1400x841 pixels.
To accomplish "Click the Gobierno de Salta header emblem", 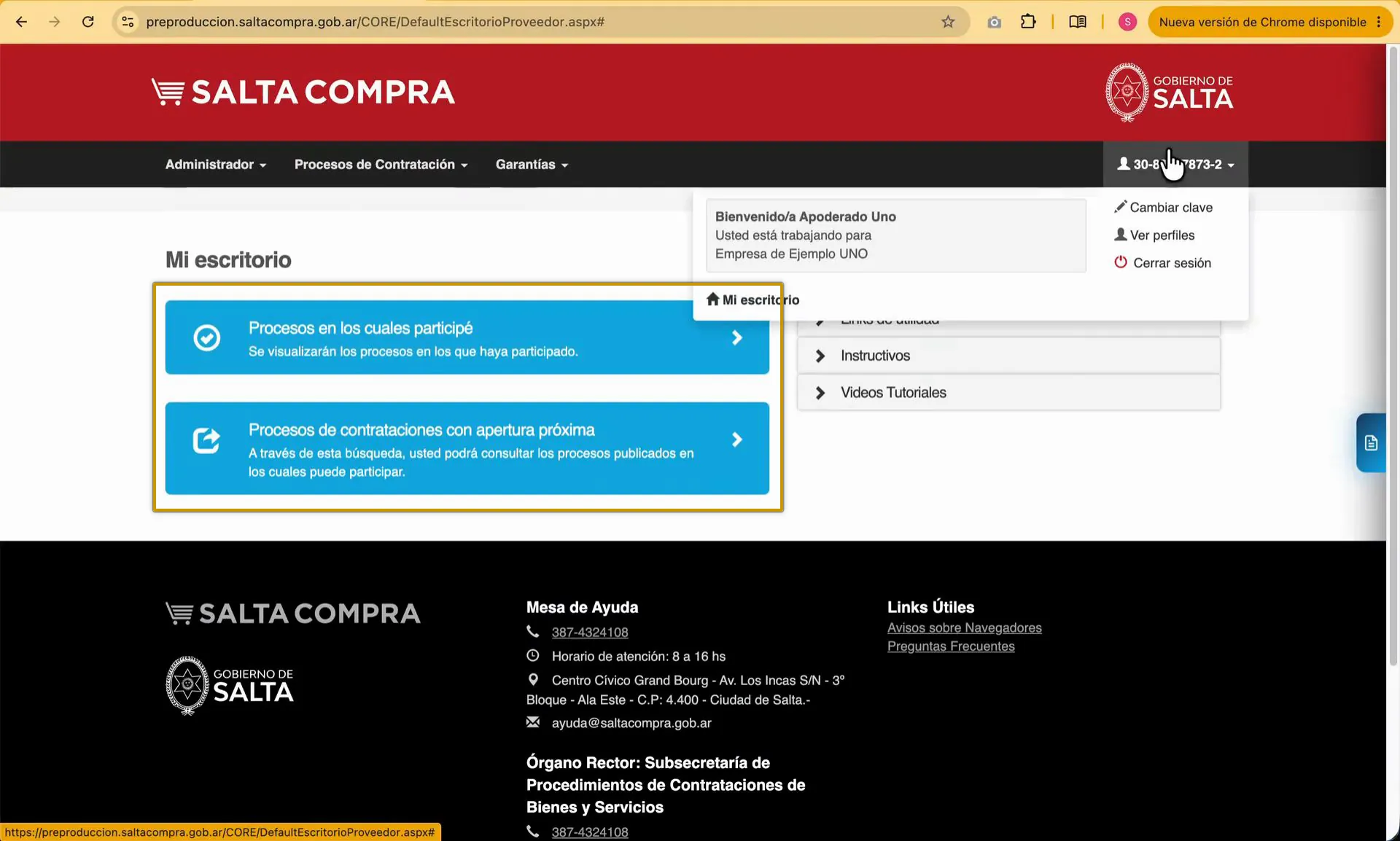I will (x=1169, y=92).
